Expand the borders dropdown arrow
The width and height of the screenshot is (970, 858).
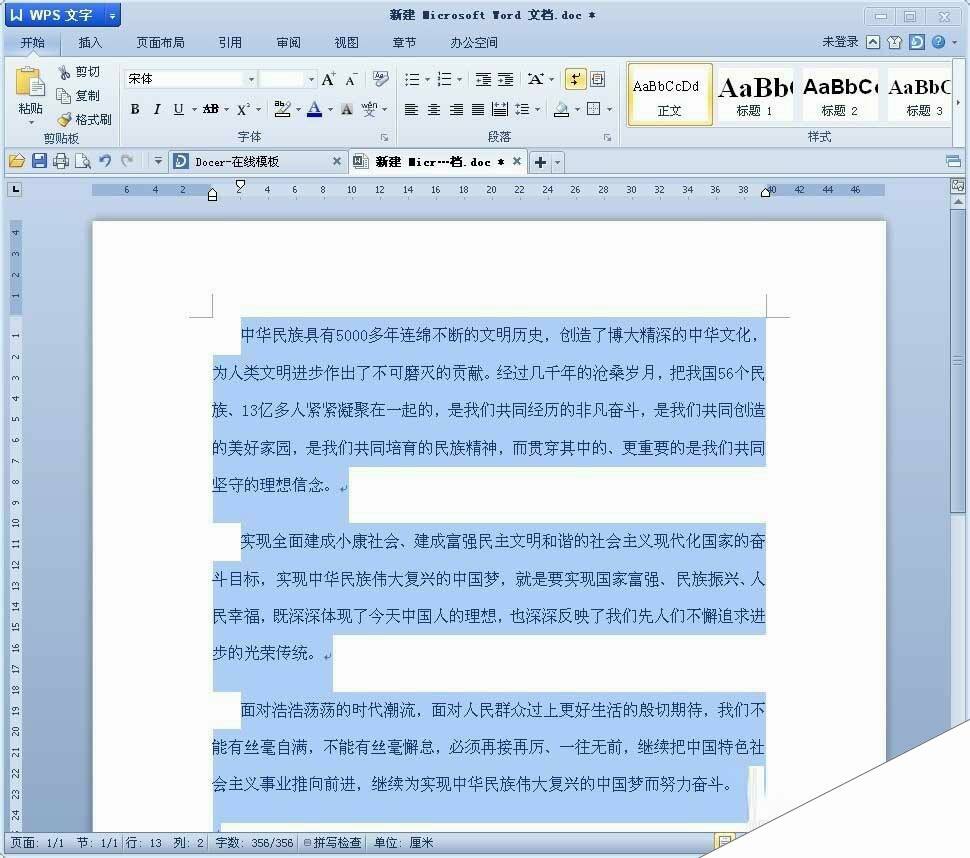(609, 109)
